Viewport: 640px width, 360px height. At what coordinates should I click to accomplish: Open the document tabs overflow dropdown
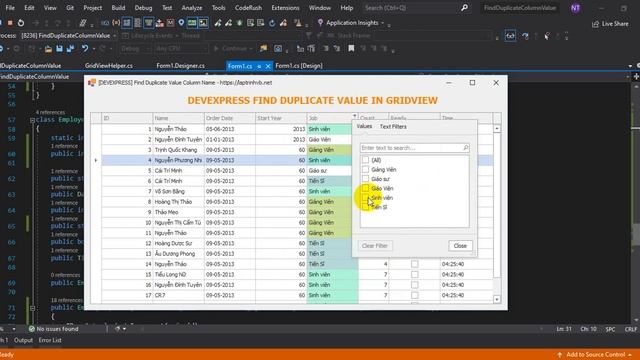click(630, 66)
